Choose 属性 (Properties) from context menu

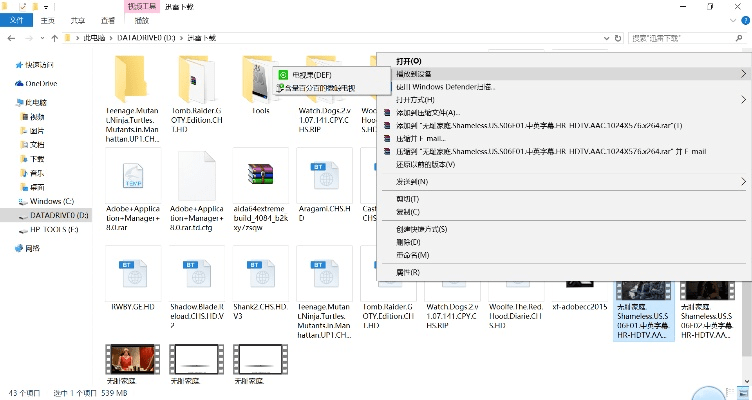[406, 271]
